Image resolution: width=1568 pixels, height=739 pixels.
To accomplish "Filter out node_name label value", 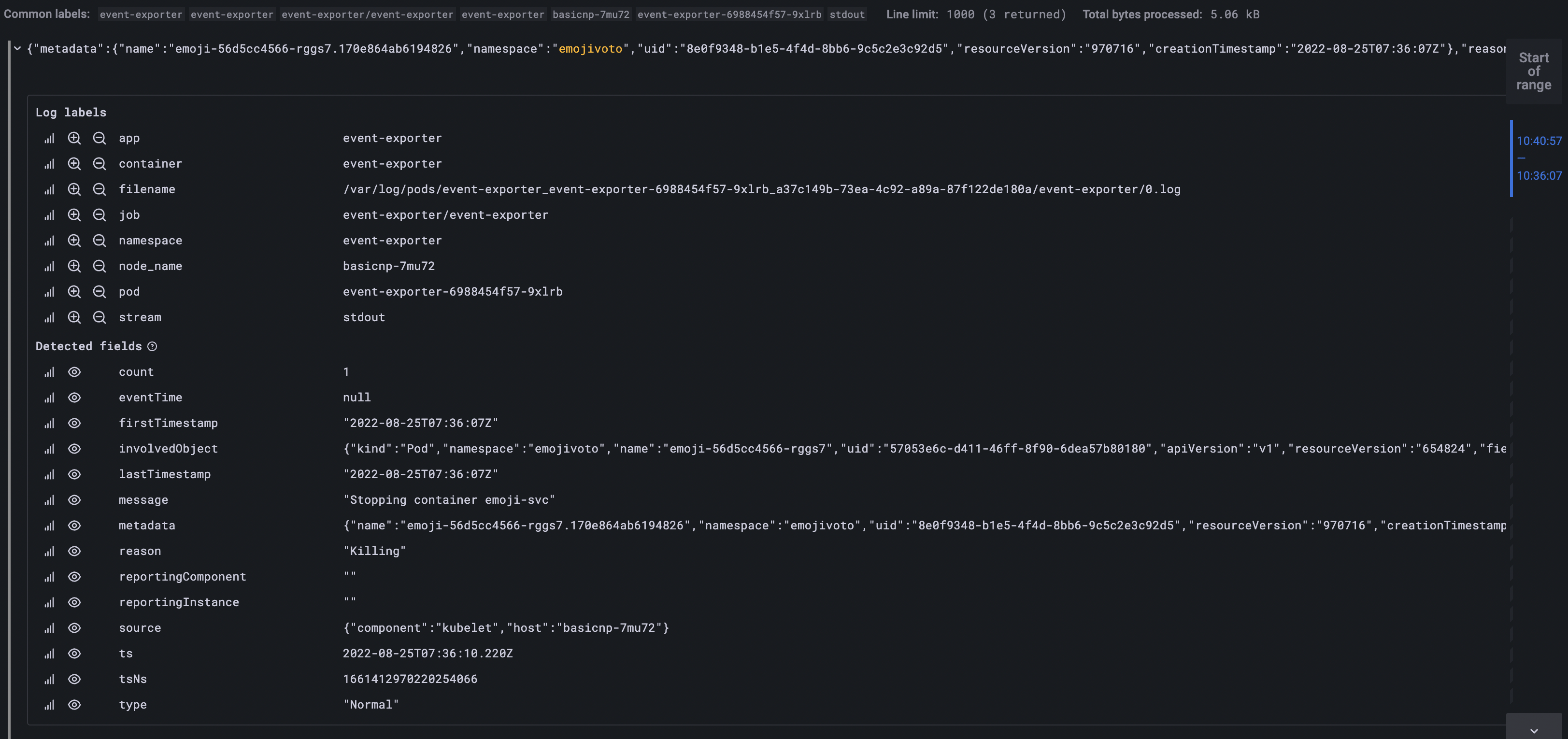I will coord(99,266).
